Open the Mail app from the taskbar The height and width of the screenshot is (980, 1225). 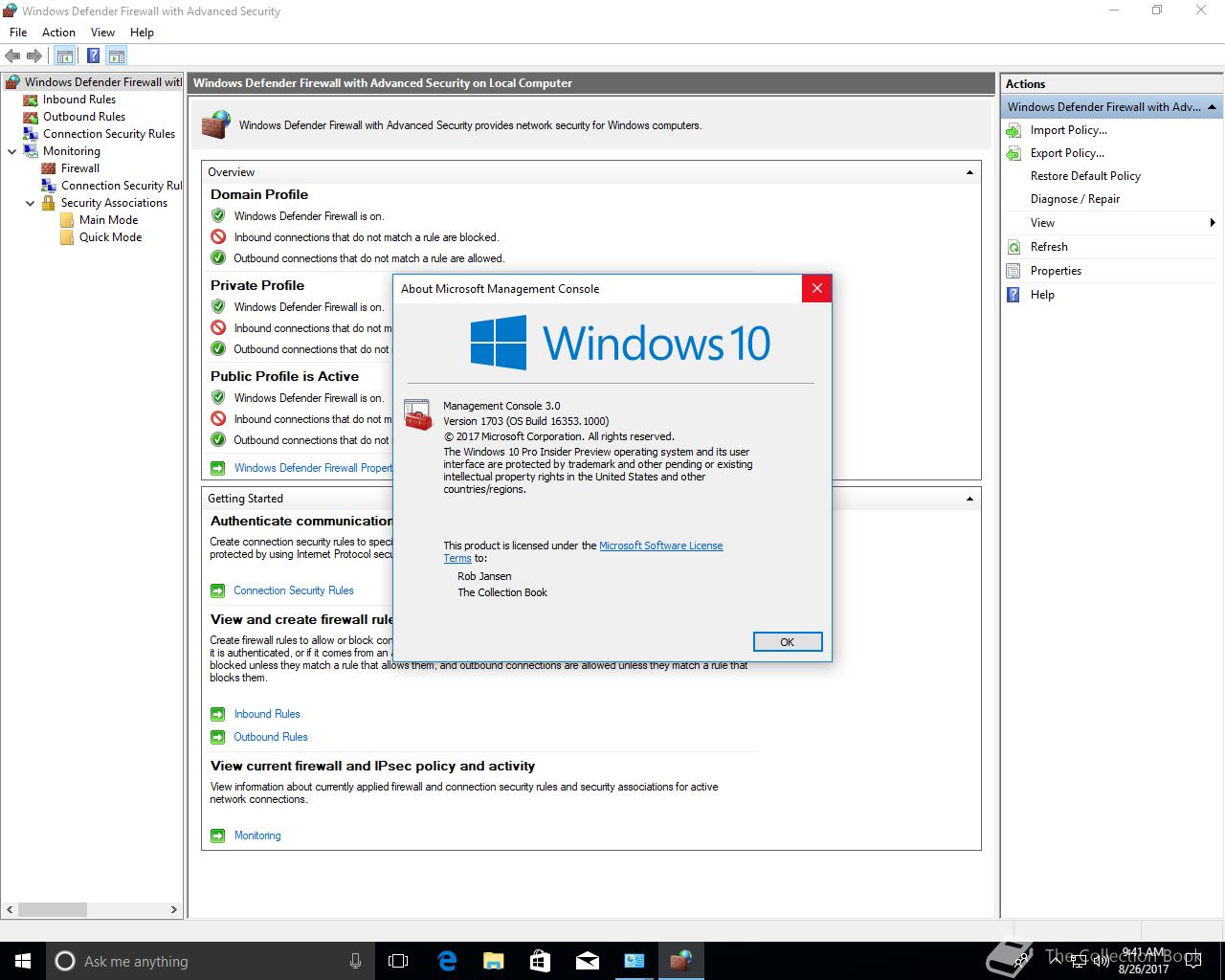tap(587, 961)
